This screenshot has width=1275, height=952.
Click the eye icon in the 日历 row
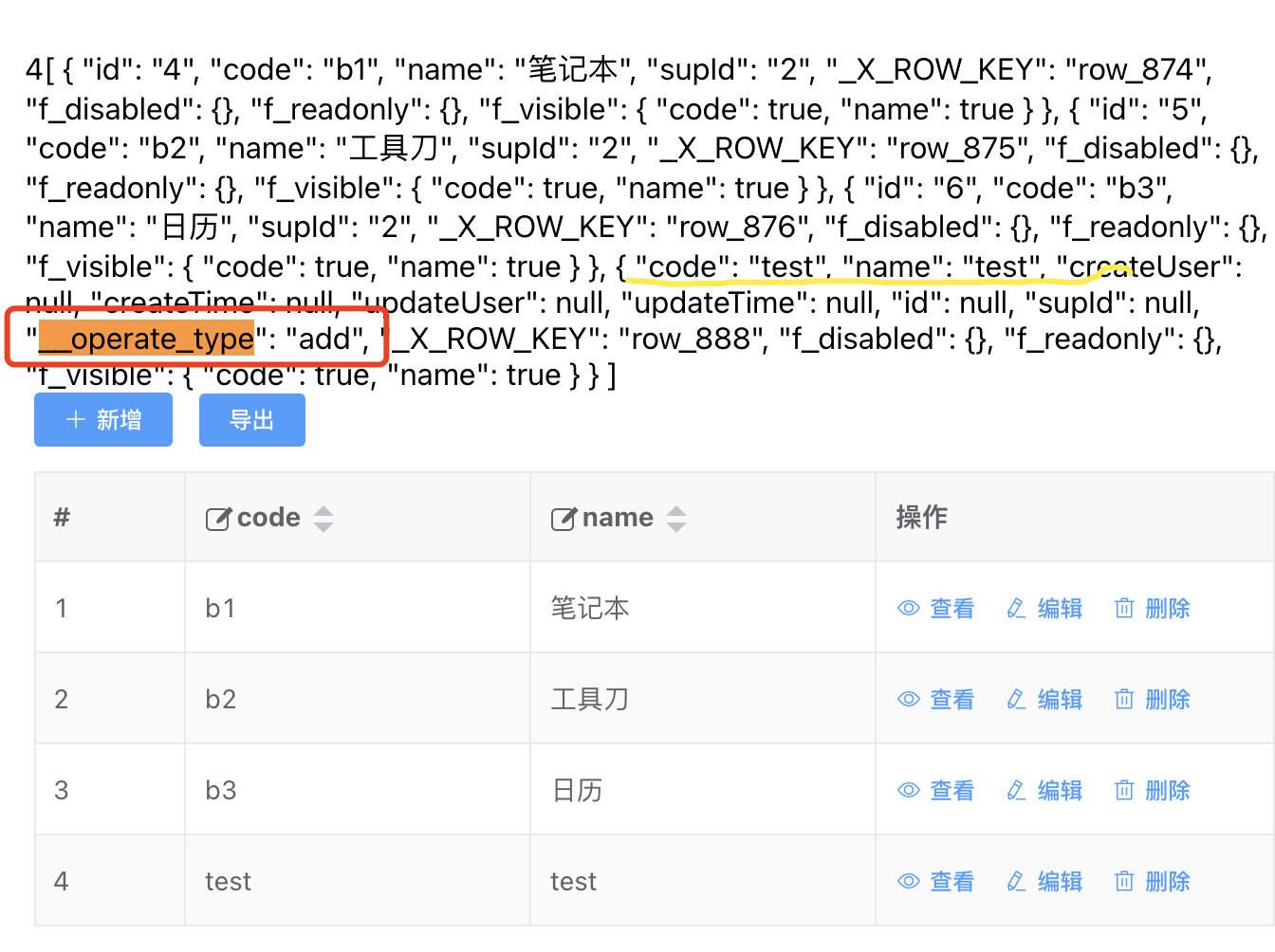[909, 791]
